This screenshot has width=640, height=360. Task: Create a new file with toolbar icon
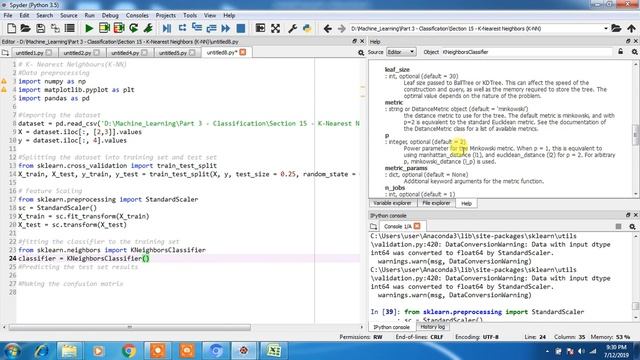click(x=11, y=28)
